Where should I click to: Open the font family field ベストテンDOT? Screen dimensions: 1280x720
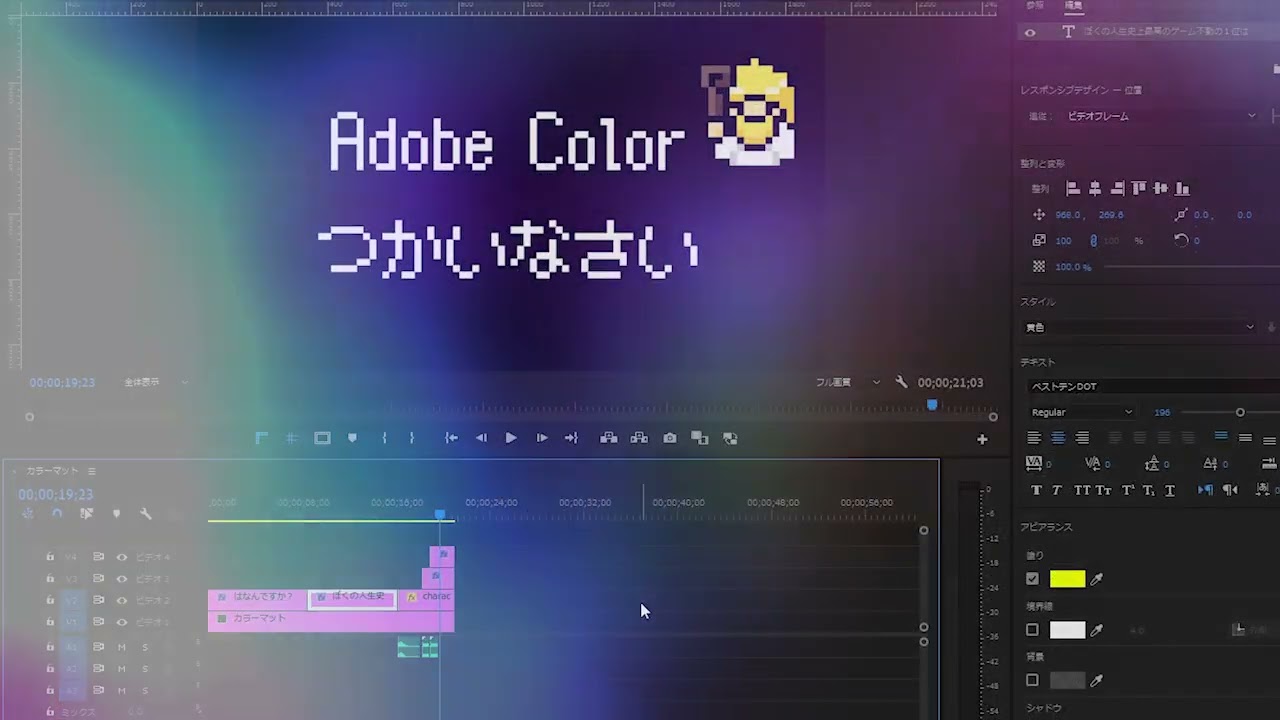pyautogui.click(x=1155, y=386)
